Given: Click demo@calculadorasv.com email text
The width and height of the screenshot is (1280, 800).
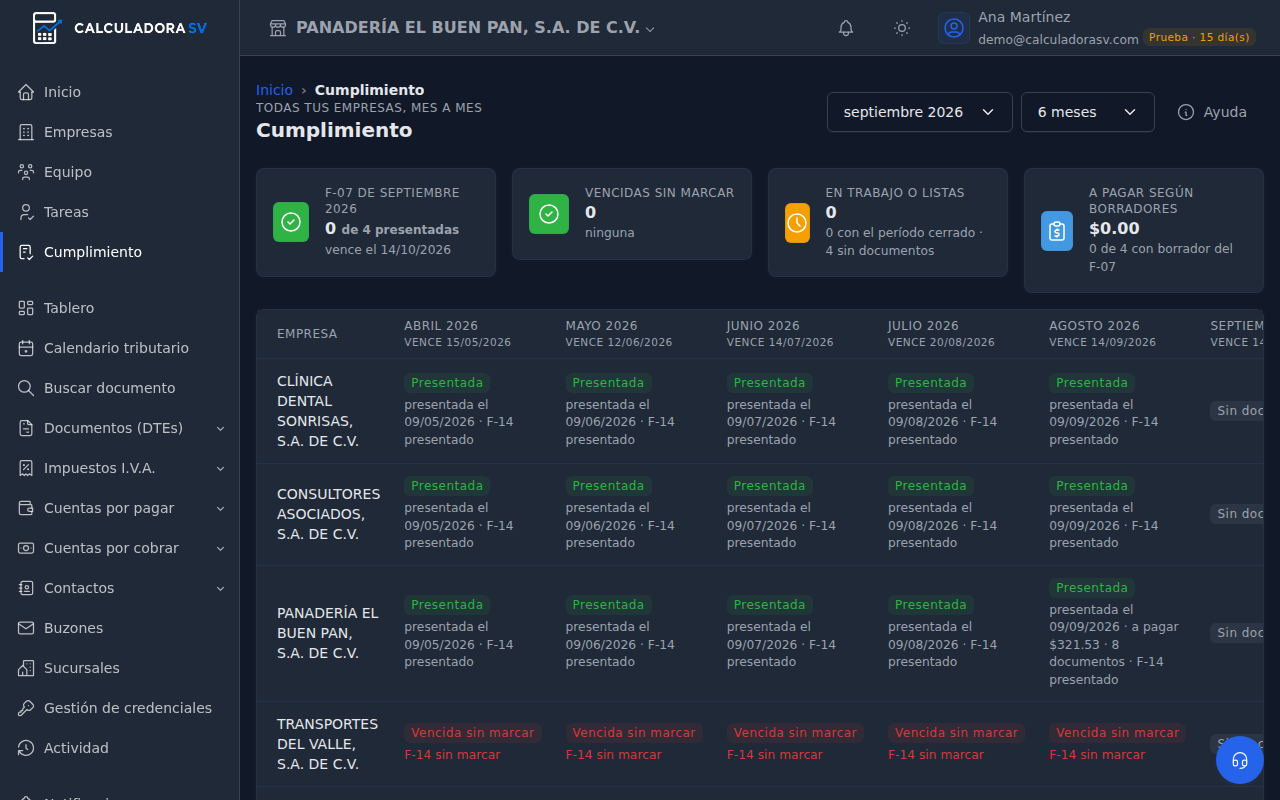Looking at the screenshot, I should point(1058,39).
